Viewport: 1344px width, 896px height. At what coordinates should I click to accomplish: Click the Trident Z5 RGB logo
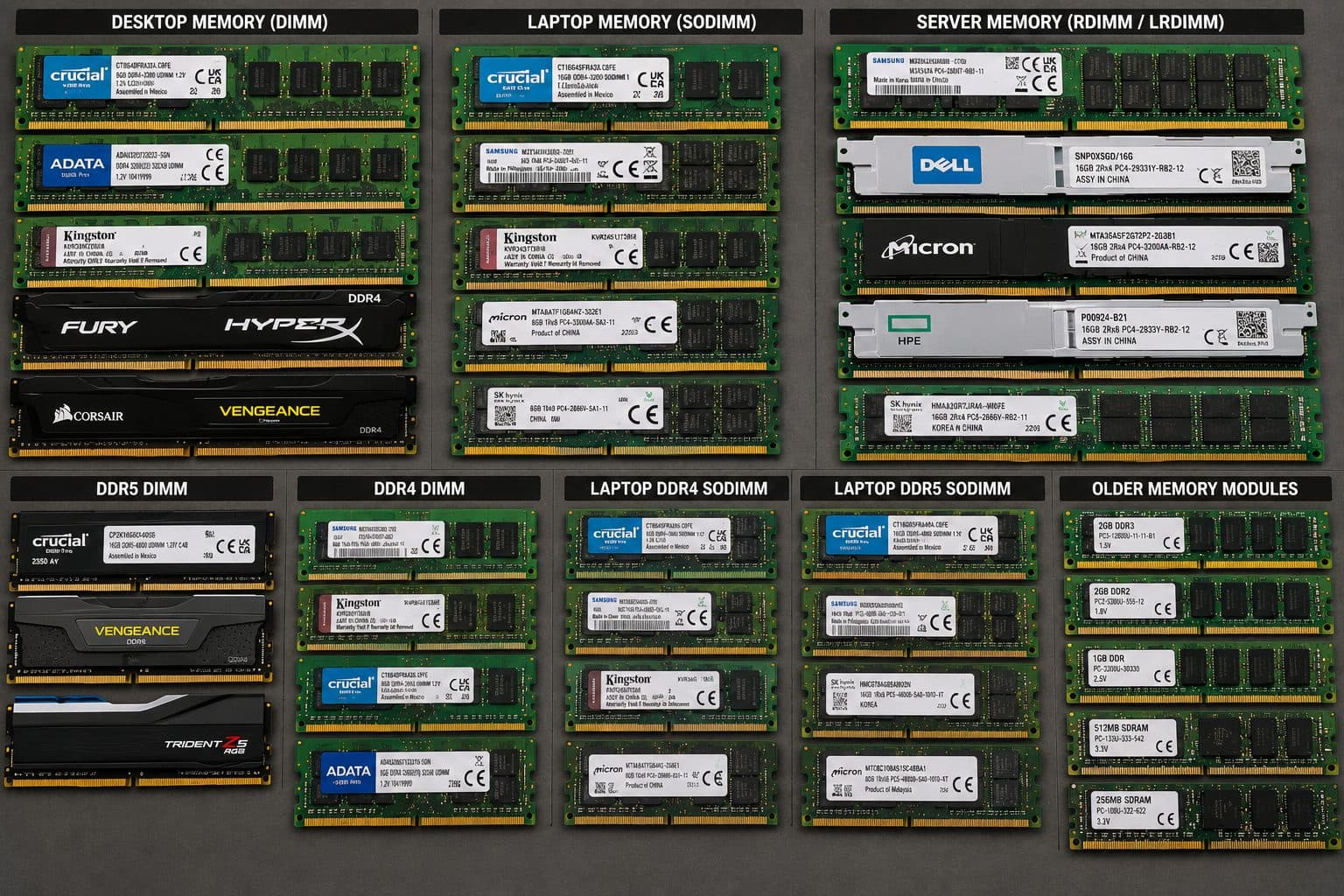pyautogui.click(x=206, y=745)
